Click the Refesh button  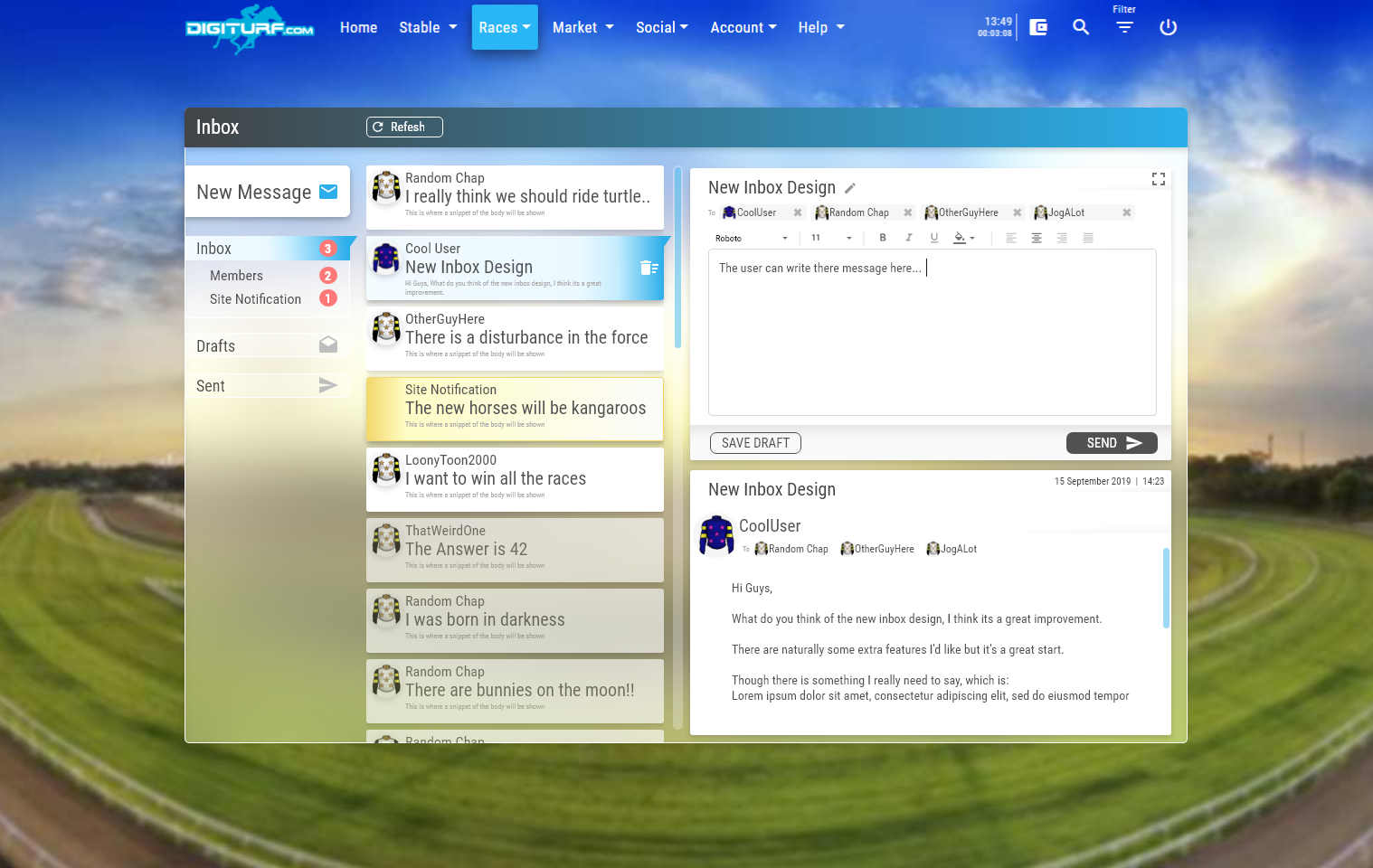tap(404, 127)
